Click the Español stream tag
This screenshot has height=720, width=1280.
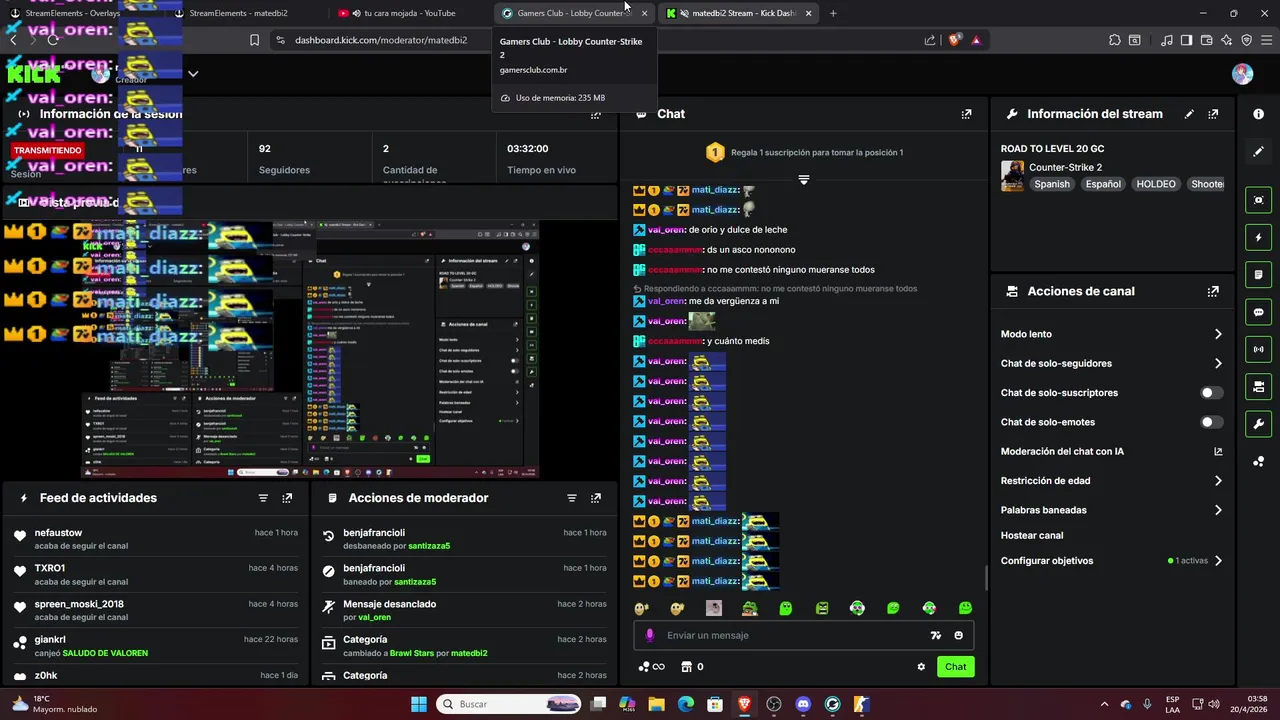click(1103, 184)
